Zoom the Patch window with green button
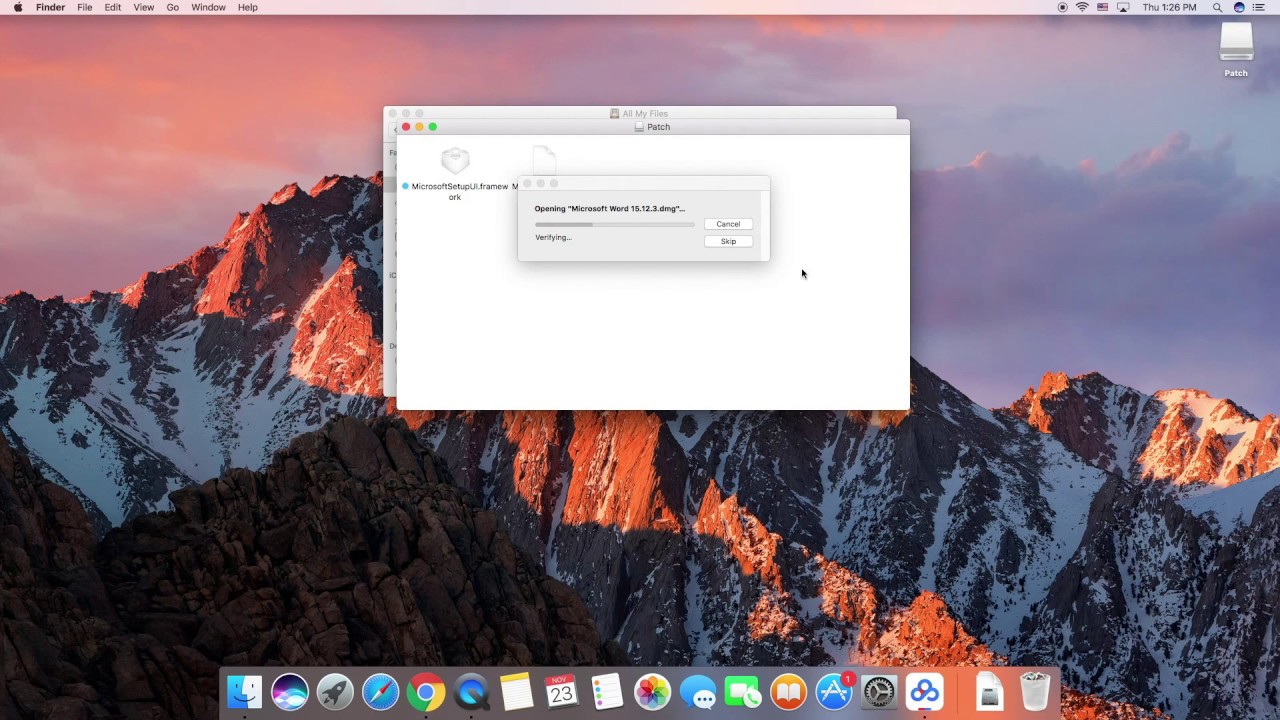This screenshot has height=720, width=1280. pyautogui.click(x=432, y=127)
